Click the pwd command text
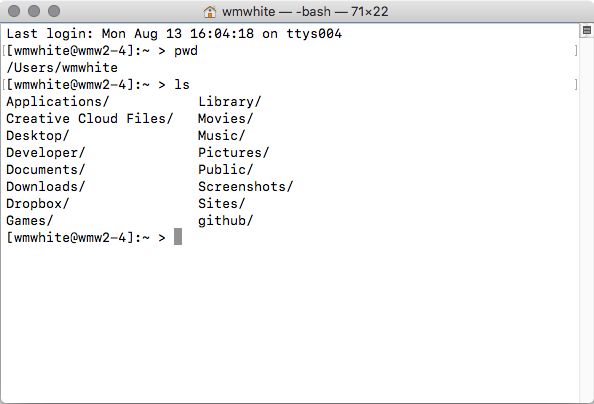 pyautogui.click(x=186, y=51)
